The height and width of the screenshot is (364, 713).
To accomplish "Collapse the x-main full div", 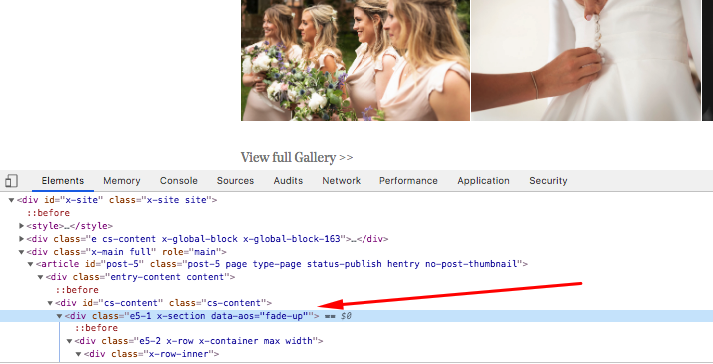I will click(x=21, y=252).
